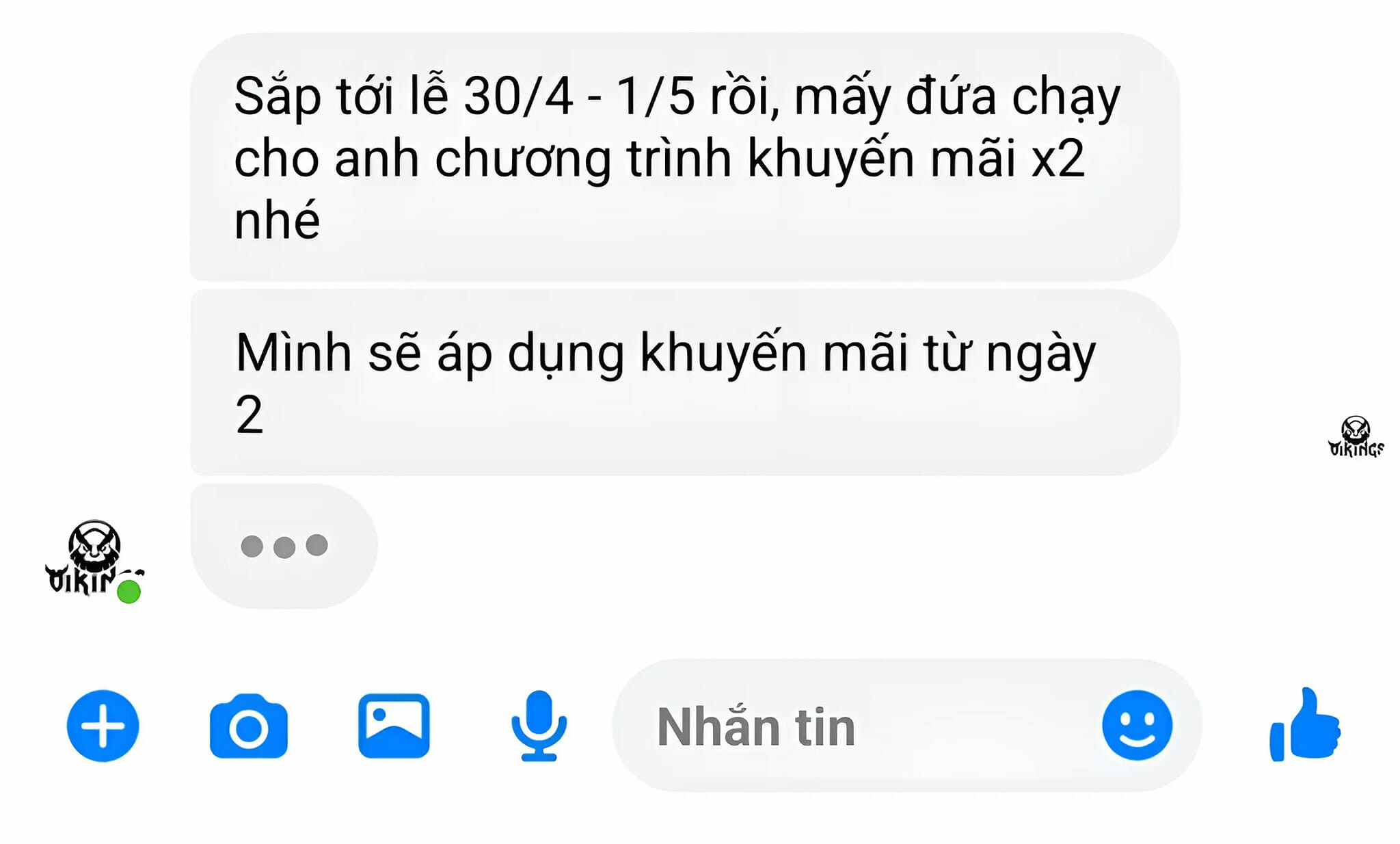Focus the "Nhắn tin" message input field
The width and height of the screenshot is (1400, 844).
coord(907,726)
